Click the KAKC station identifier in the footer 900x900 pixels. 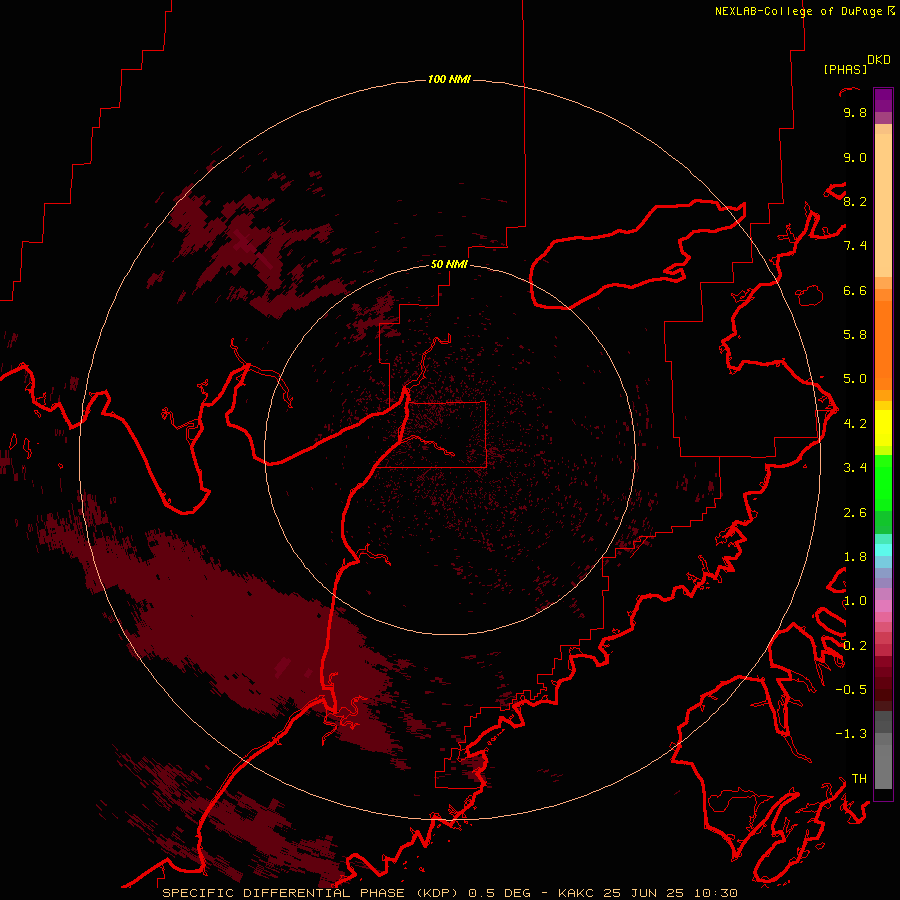[578, 893]
